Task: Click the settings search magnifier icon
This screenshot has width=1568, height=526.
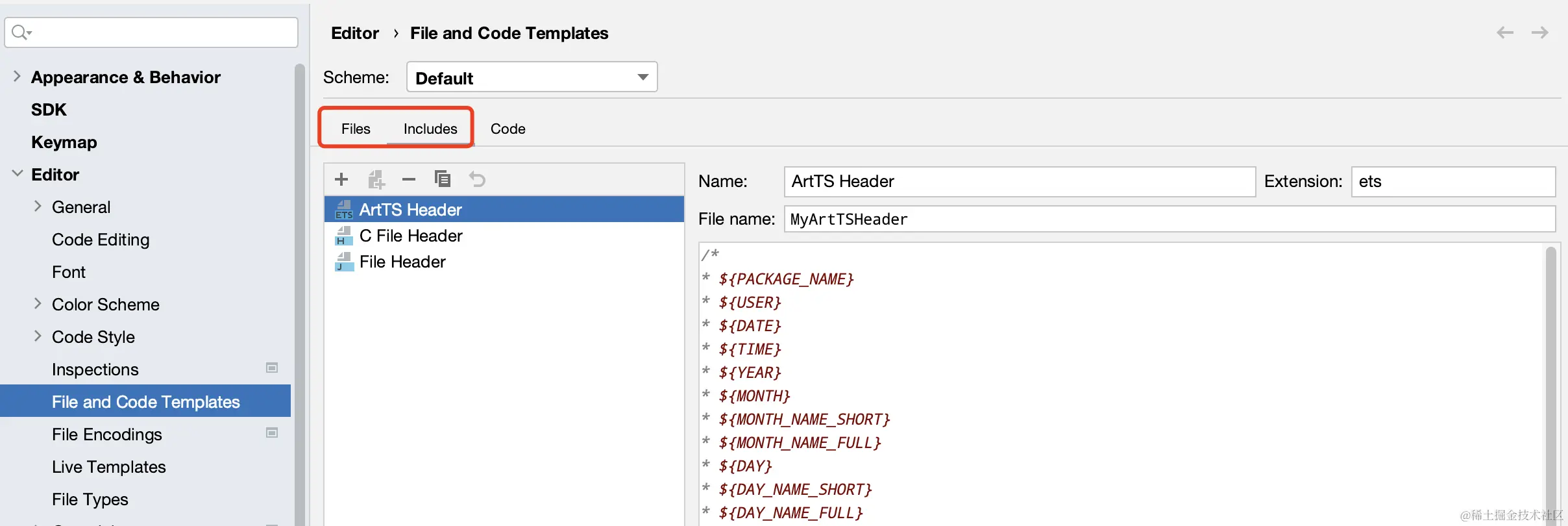Action: tap(21, 32)
